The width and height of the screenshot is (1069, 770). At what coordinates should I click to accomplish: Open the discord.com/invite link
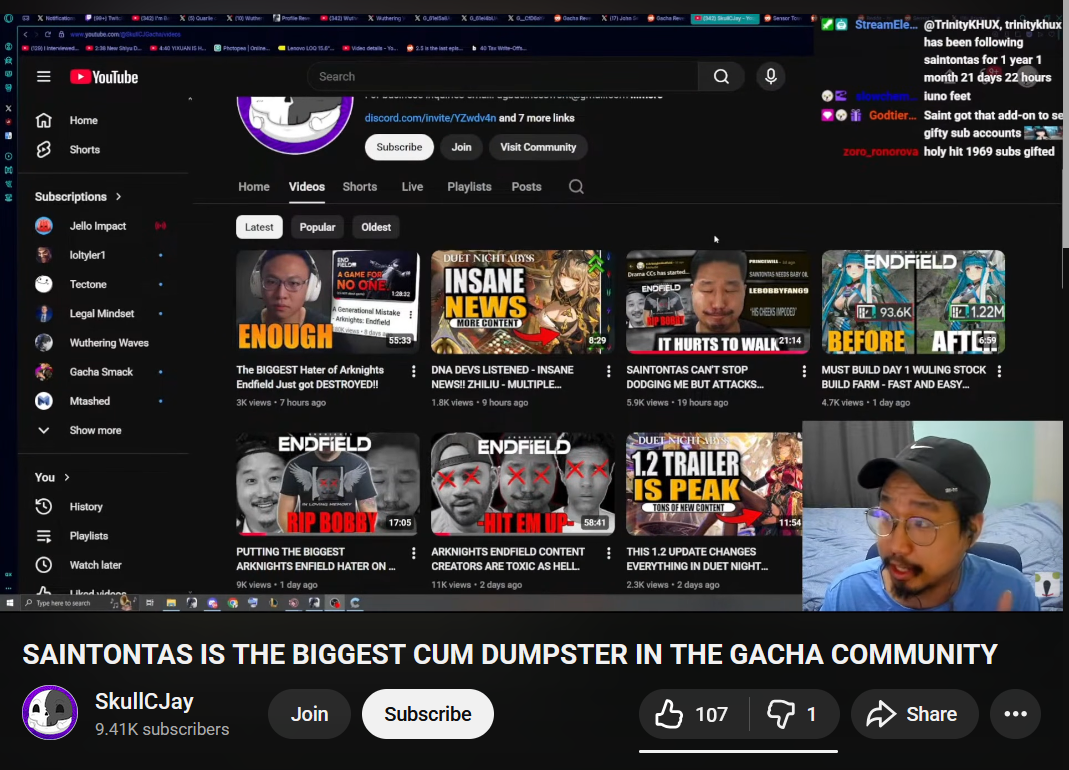(x=430, y=118)
